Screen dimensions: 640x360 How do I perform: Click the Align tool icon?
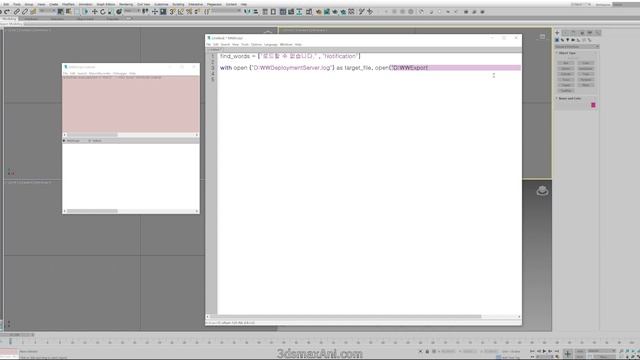pyautogui.click(x=256, y=12)
